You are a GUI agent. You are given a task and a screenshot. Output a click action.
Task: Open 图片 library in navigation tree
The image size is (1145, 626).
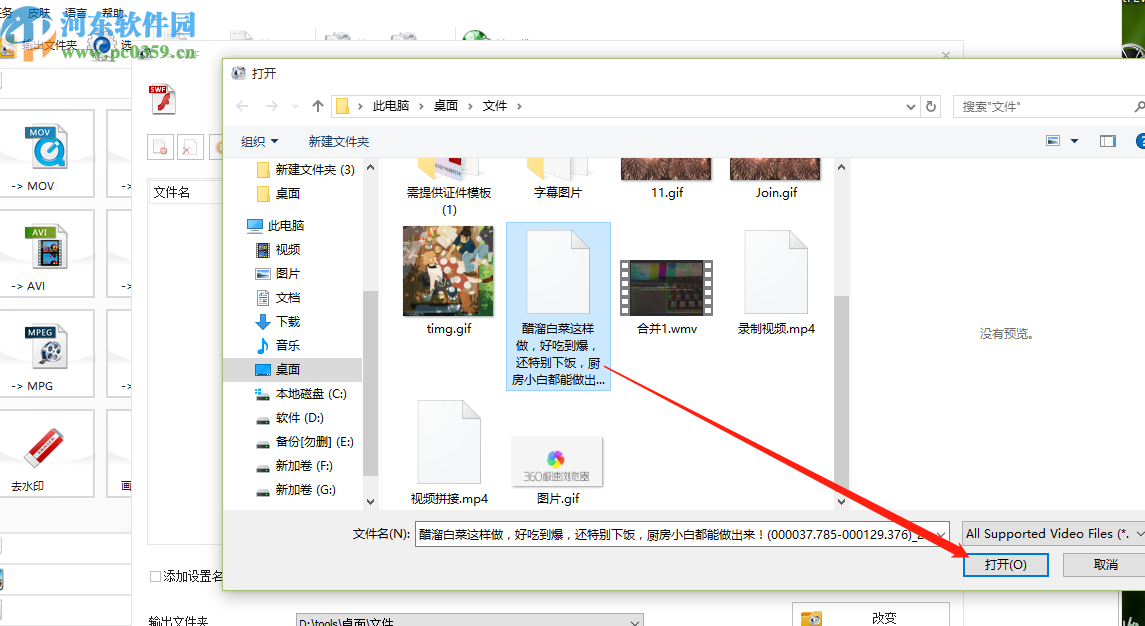coord(277,274)
